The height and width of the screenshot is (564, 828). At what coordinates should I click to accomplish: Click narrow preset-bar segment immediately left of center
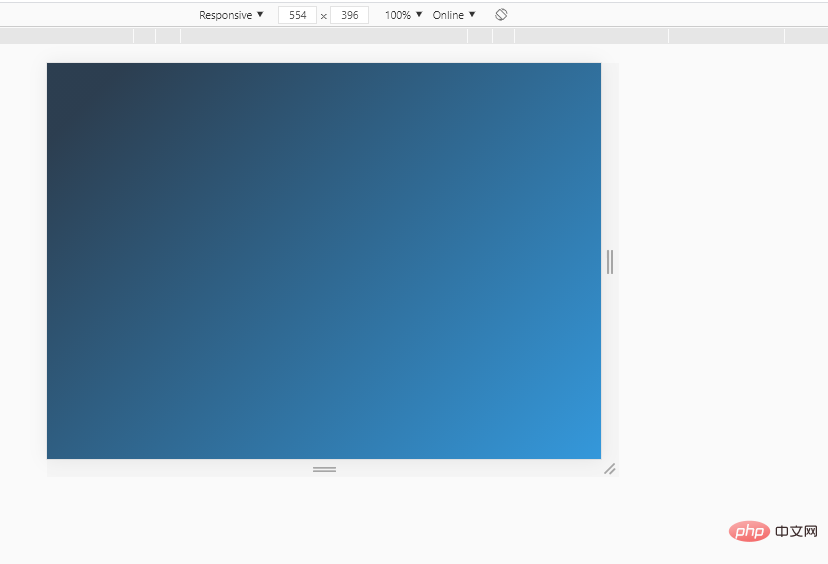click(168, 36)
